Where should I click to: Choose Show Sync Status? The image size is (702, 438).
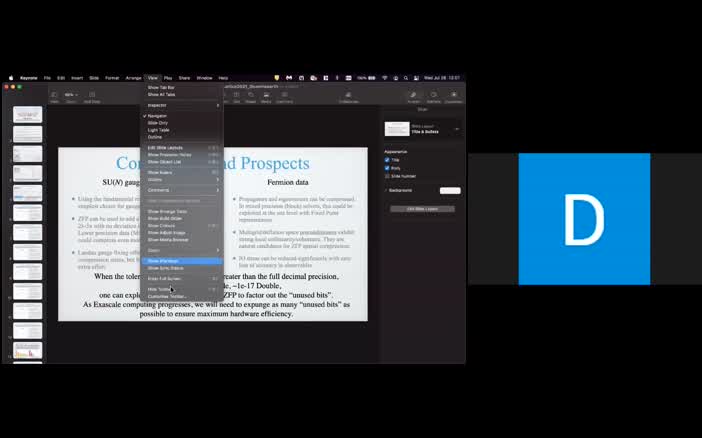coord(182,268)
